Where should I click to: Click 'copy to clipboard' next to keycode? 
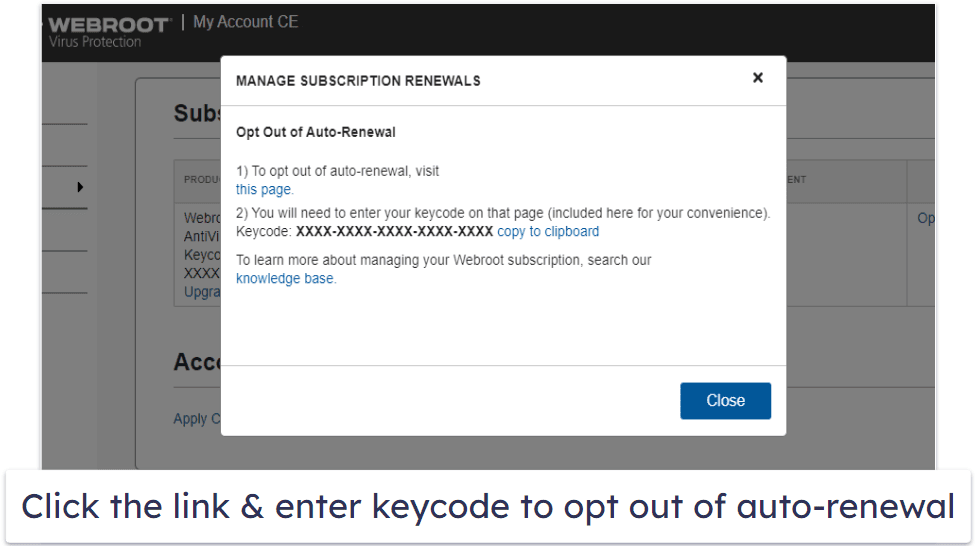[548, 232]
